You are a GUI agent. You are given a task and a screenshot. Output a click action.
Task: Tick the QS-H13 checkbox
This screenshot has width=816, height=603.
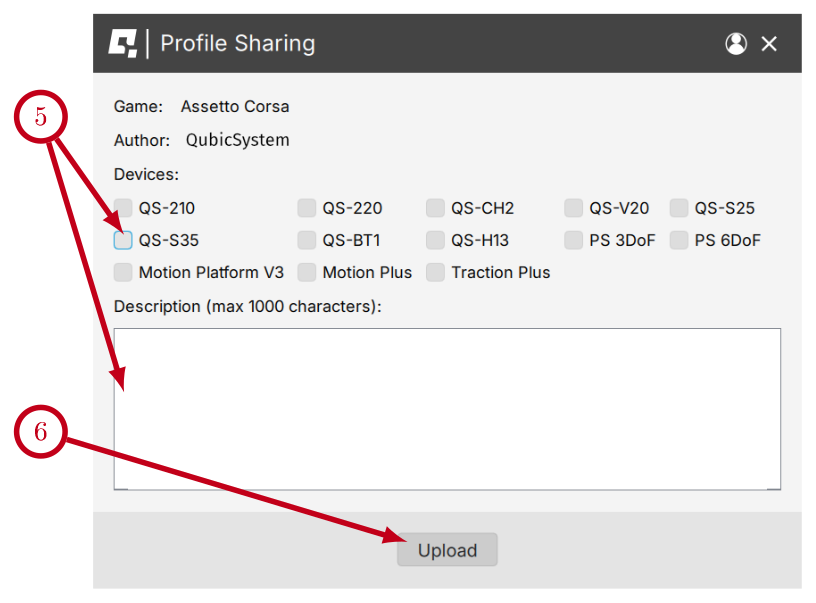(x=435, y=240)
